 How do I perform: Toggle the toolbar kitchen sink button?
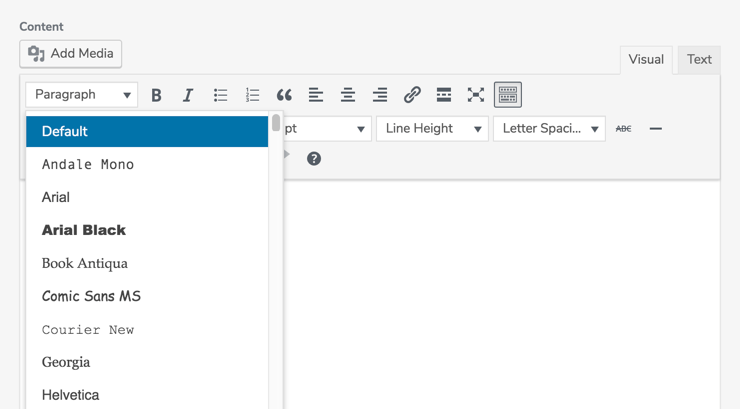(x=508, y=95)
